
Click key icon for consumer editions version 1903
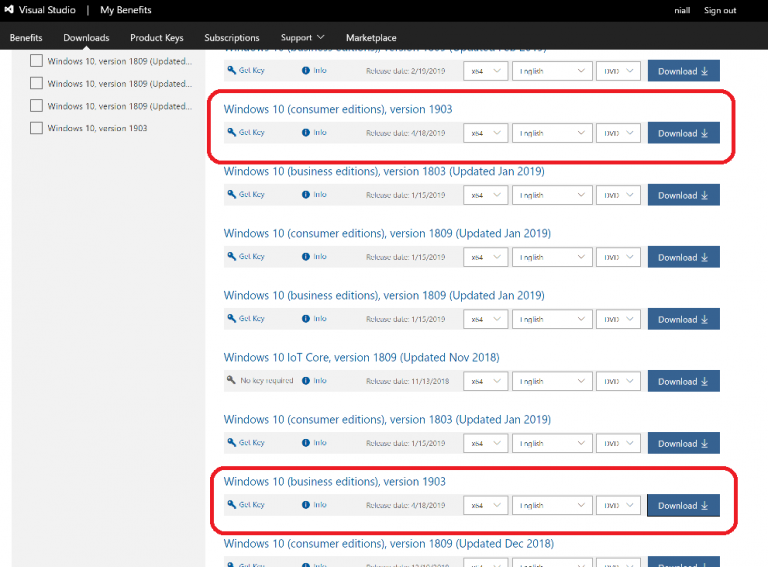point(232,133)
